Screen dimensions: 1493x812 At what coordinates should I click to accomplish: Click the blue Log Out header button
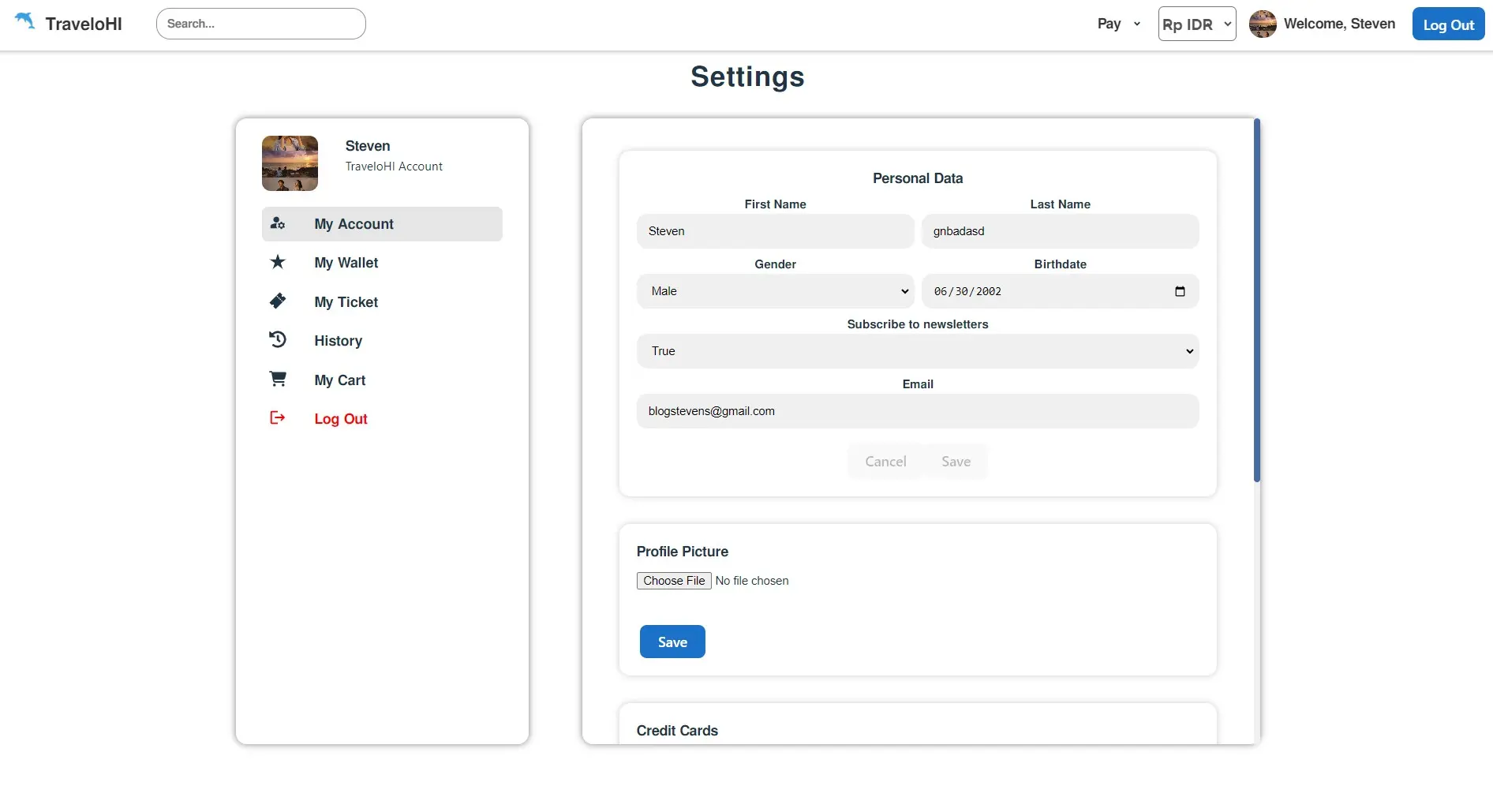1448,24
